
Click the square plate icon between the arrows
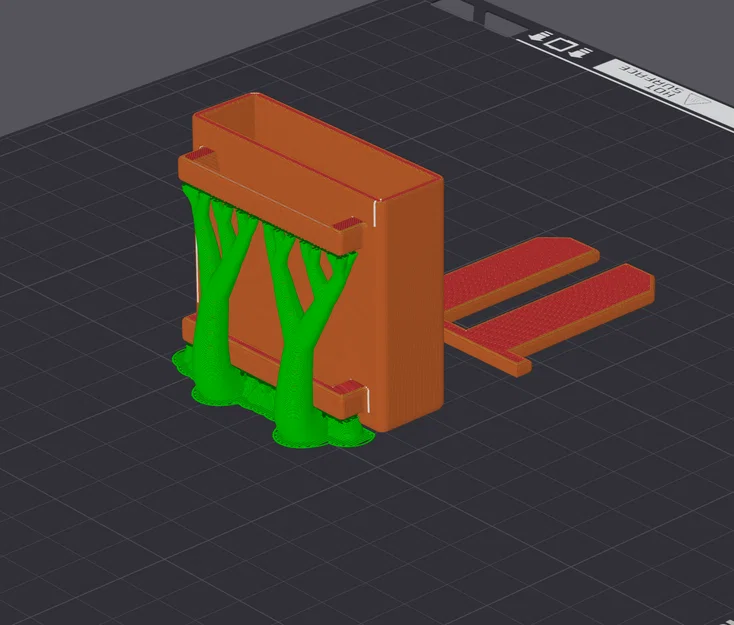(x=561, y=44)
